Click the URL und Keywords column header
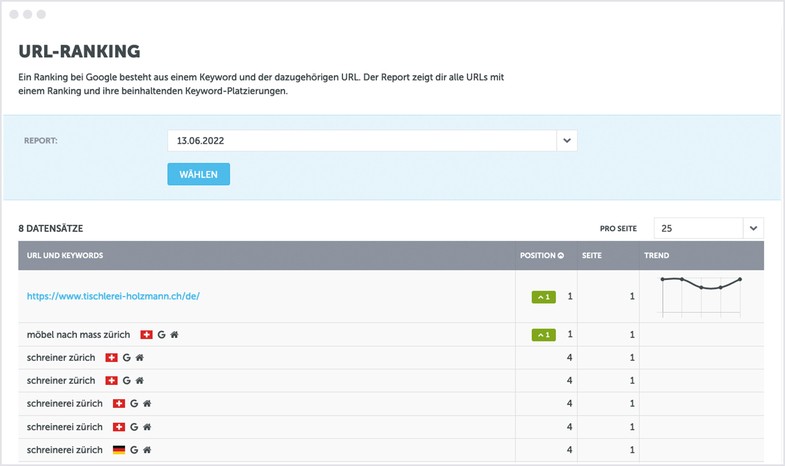The image size is (785, 466). tap(65, 256)
